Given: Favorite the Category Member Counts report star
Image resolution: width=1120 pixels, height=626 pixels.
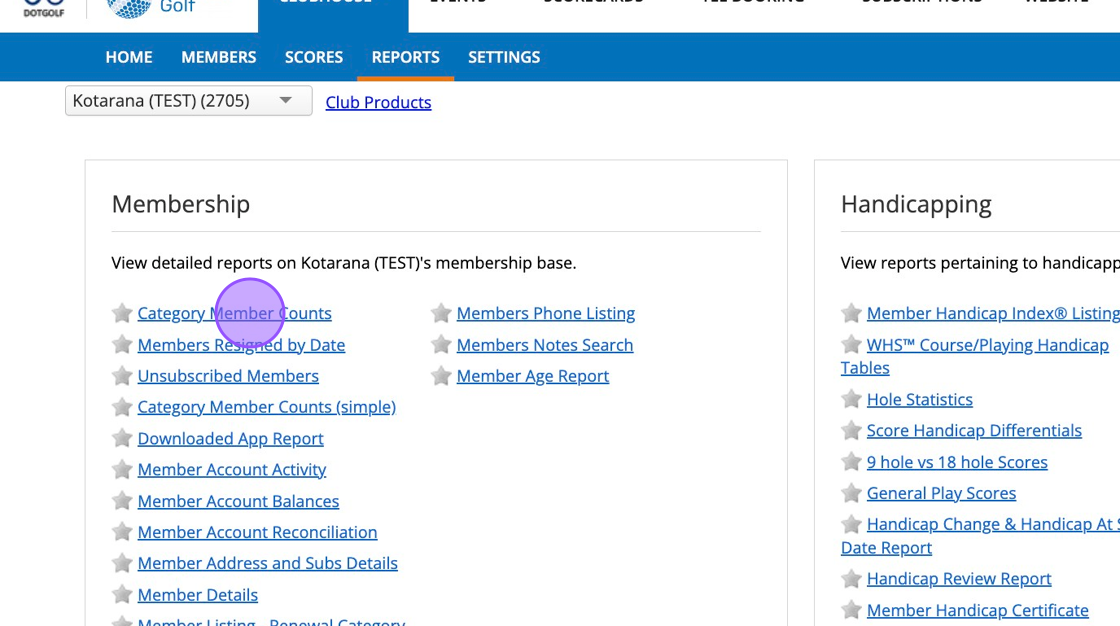Looking at the screenshot, I should pos(122,313).
